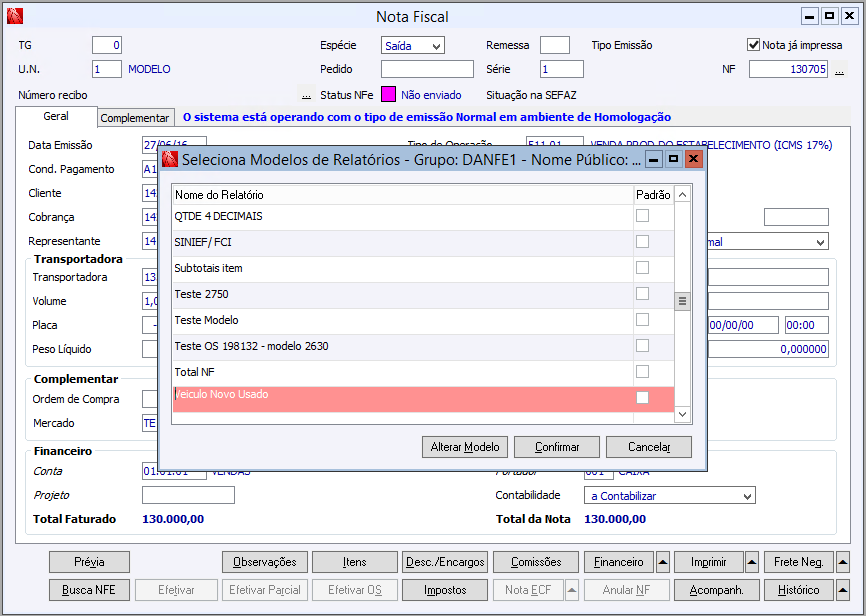Open Desc./Encargos

[445, 562]
